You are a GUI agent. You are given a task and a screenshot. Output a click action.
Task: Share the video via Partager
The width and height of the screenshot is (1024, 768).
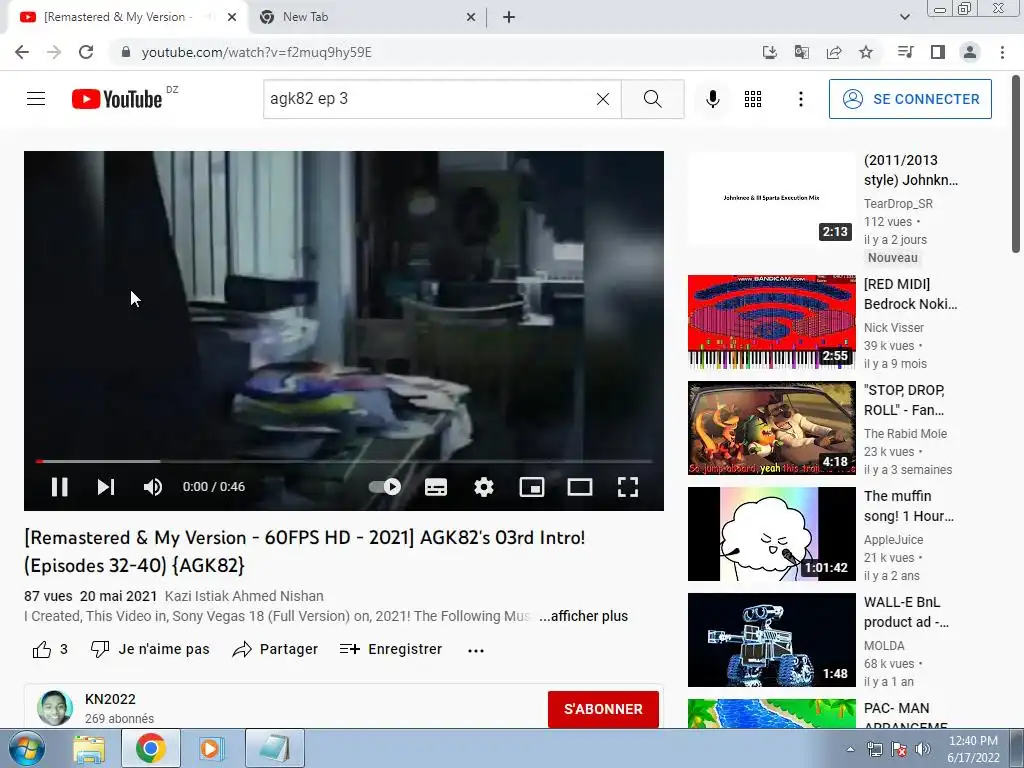click(x=275, y=649)
